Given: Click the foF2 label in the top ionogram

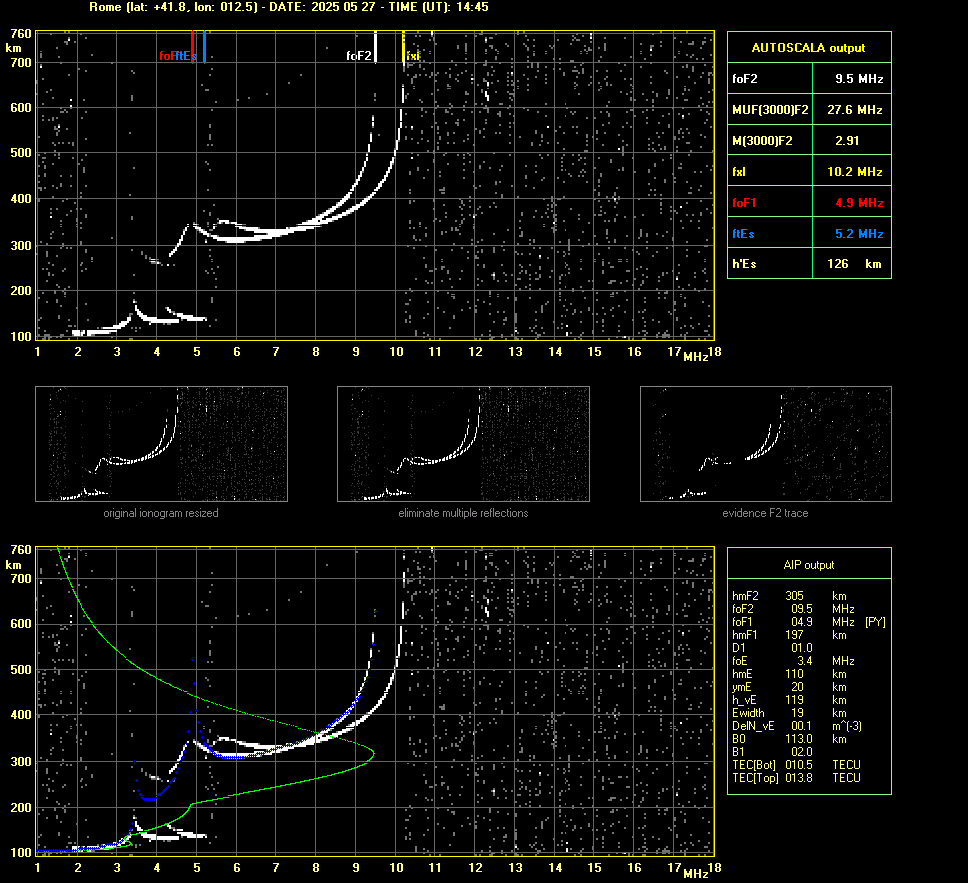Looking at the screenshot, I should tap(359, 56).
